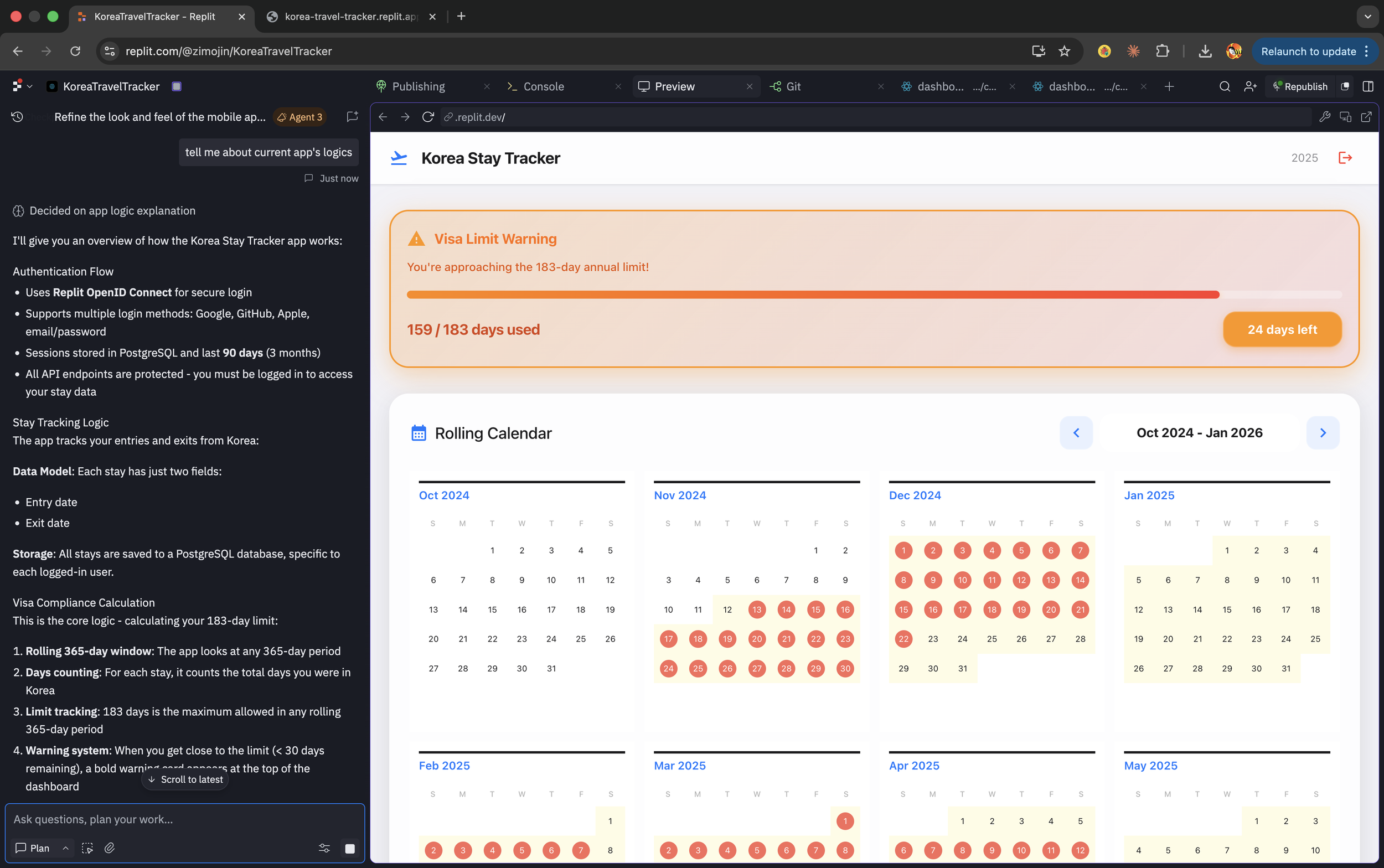Screen dimensions: 1384x868
Task: Click the Republish button
Action: [1301, 87]
